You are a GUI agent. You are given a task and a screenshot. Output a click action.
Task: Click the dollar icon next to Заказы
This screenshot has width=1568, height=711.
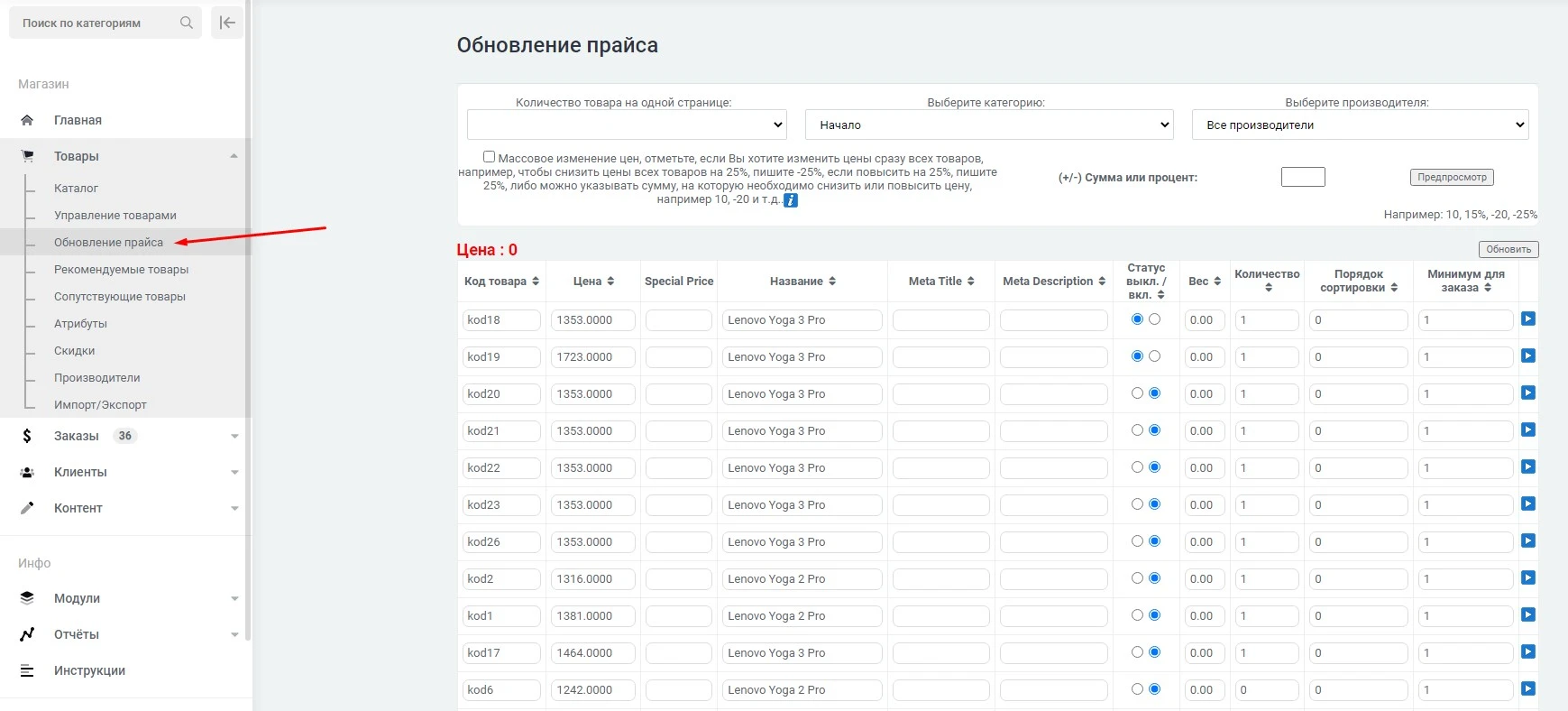(x=27, y=436)
